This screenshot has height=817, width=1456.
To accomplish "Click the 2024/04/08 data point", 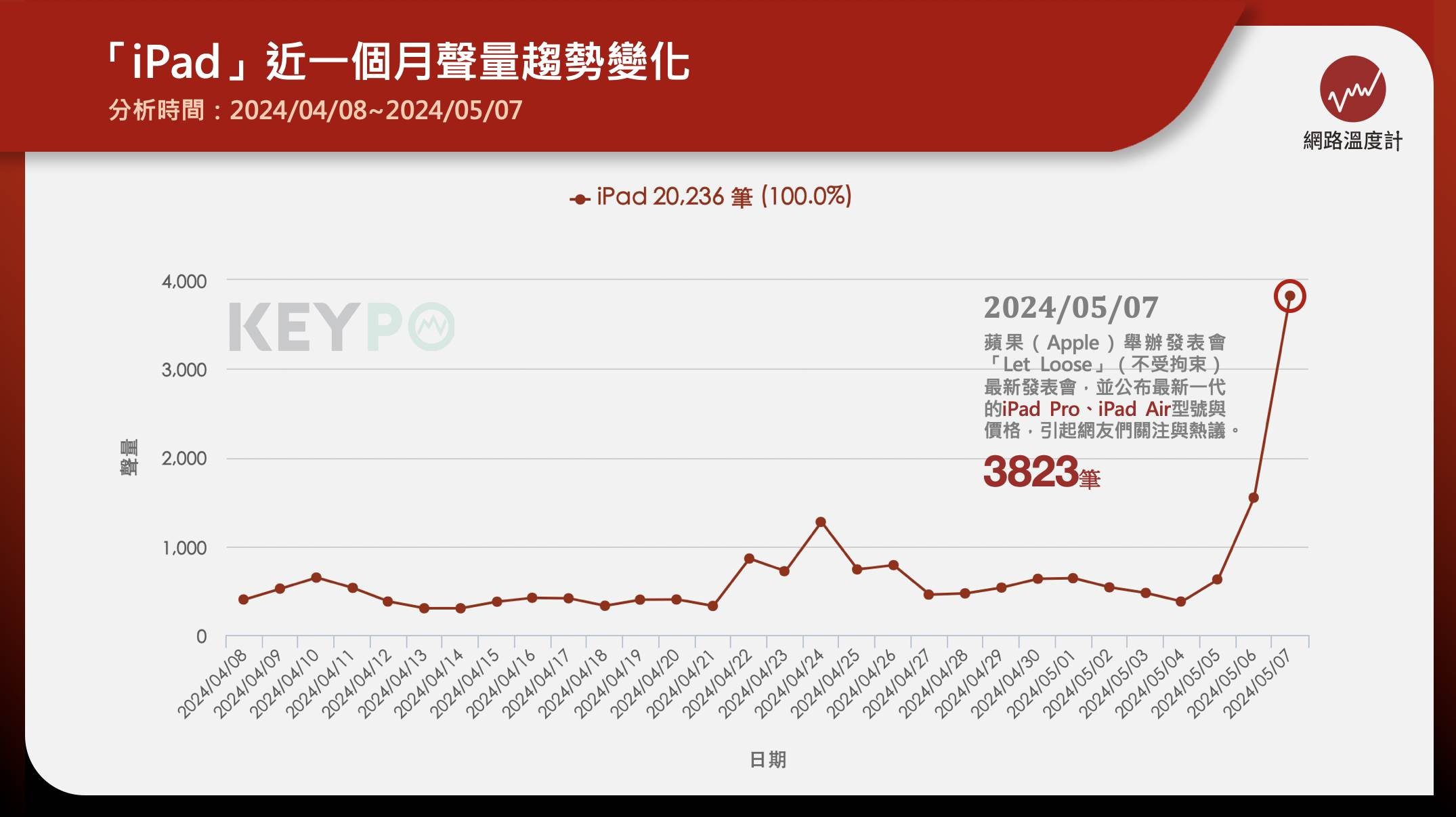I will pos(244,600).
